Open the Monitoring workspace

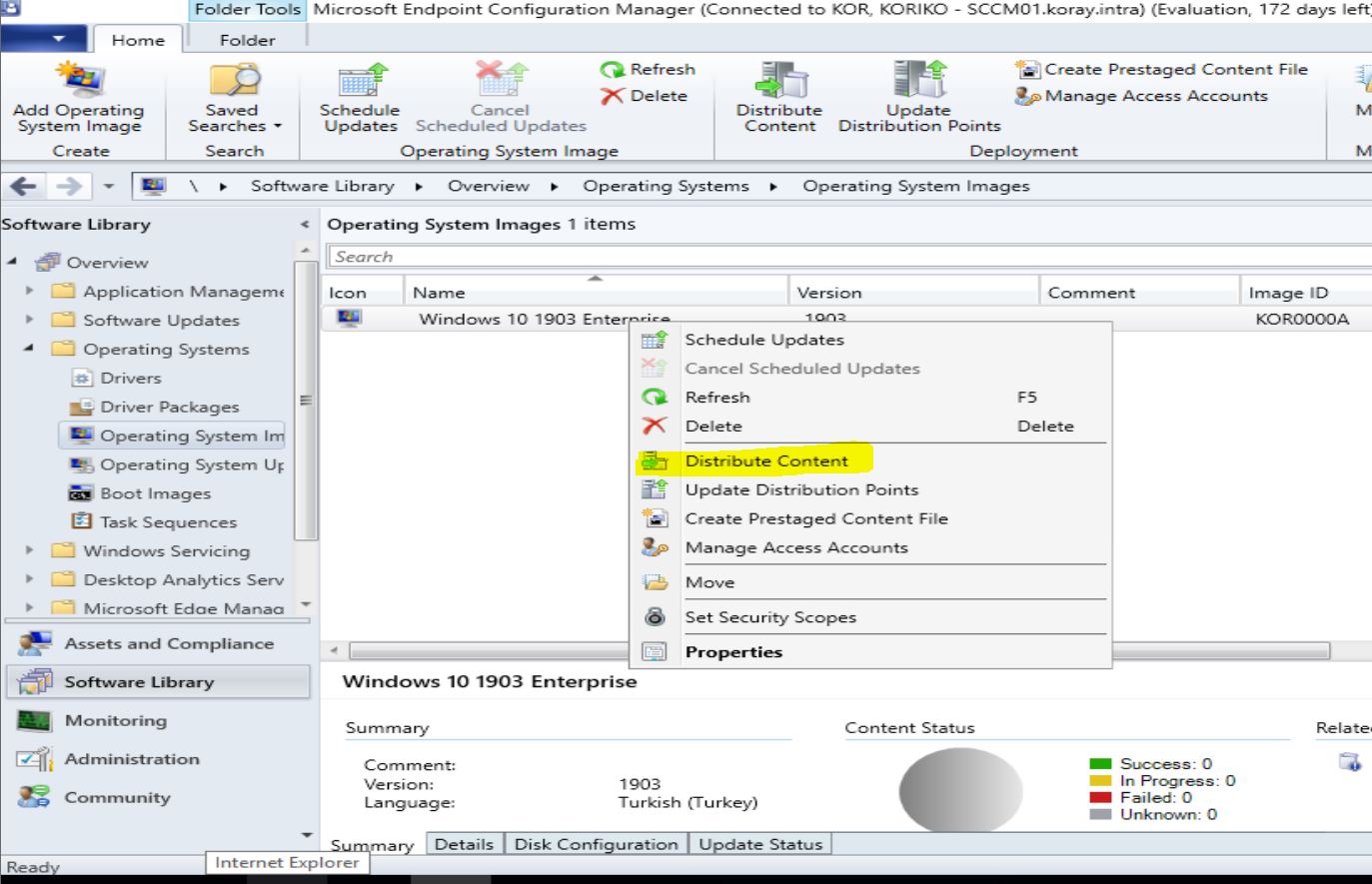point(159,721)
